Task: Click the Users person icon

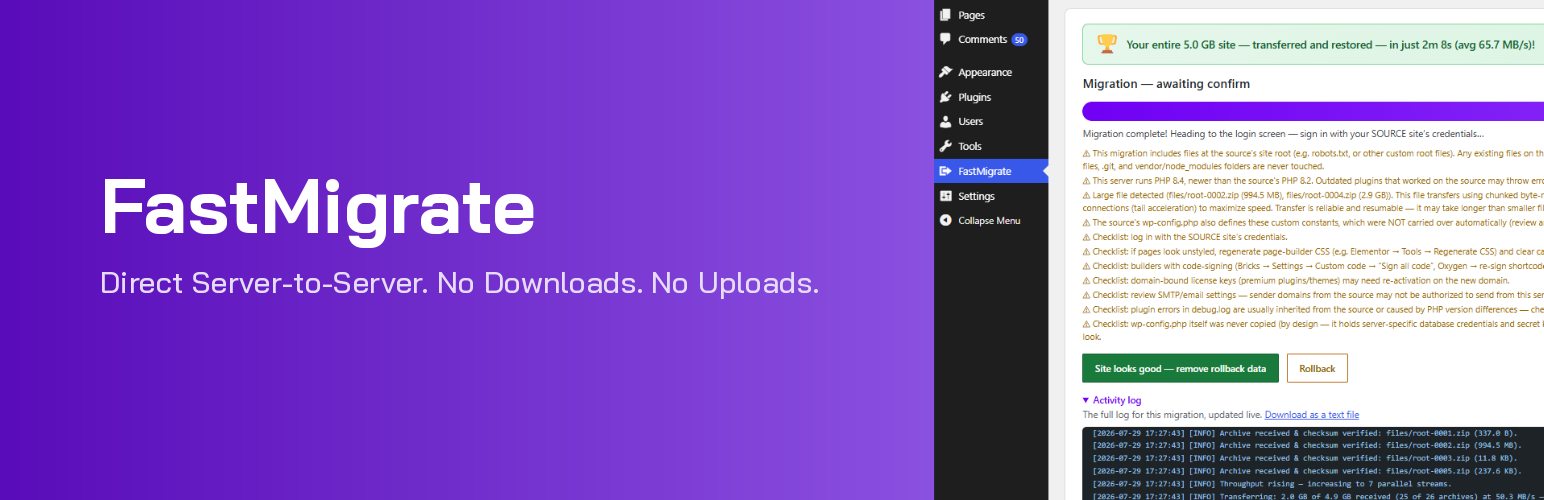Action: [946, 121]
